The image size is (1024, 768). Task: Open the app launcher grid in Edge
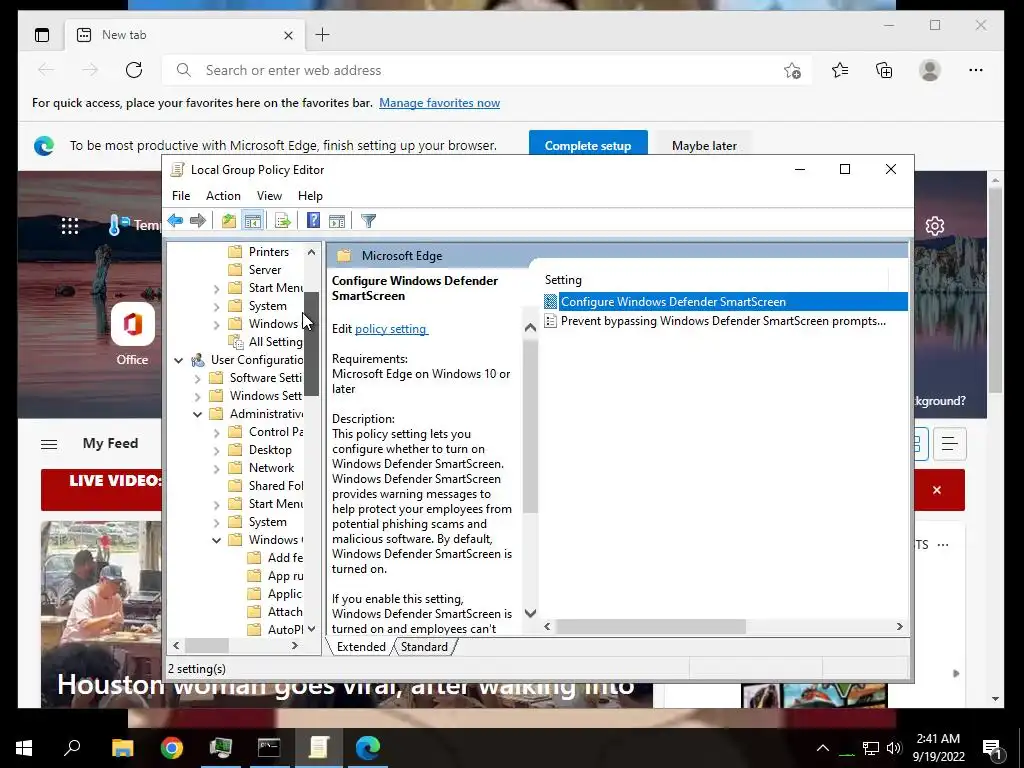[x=70, y=226]
